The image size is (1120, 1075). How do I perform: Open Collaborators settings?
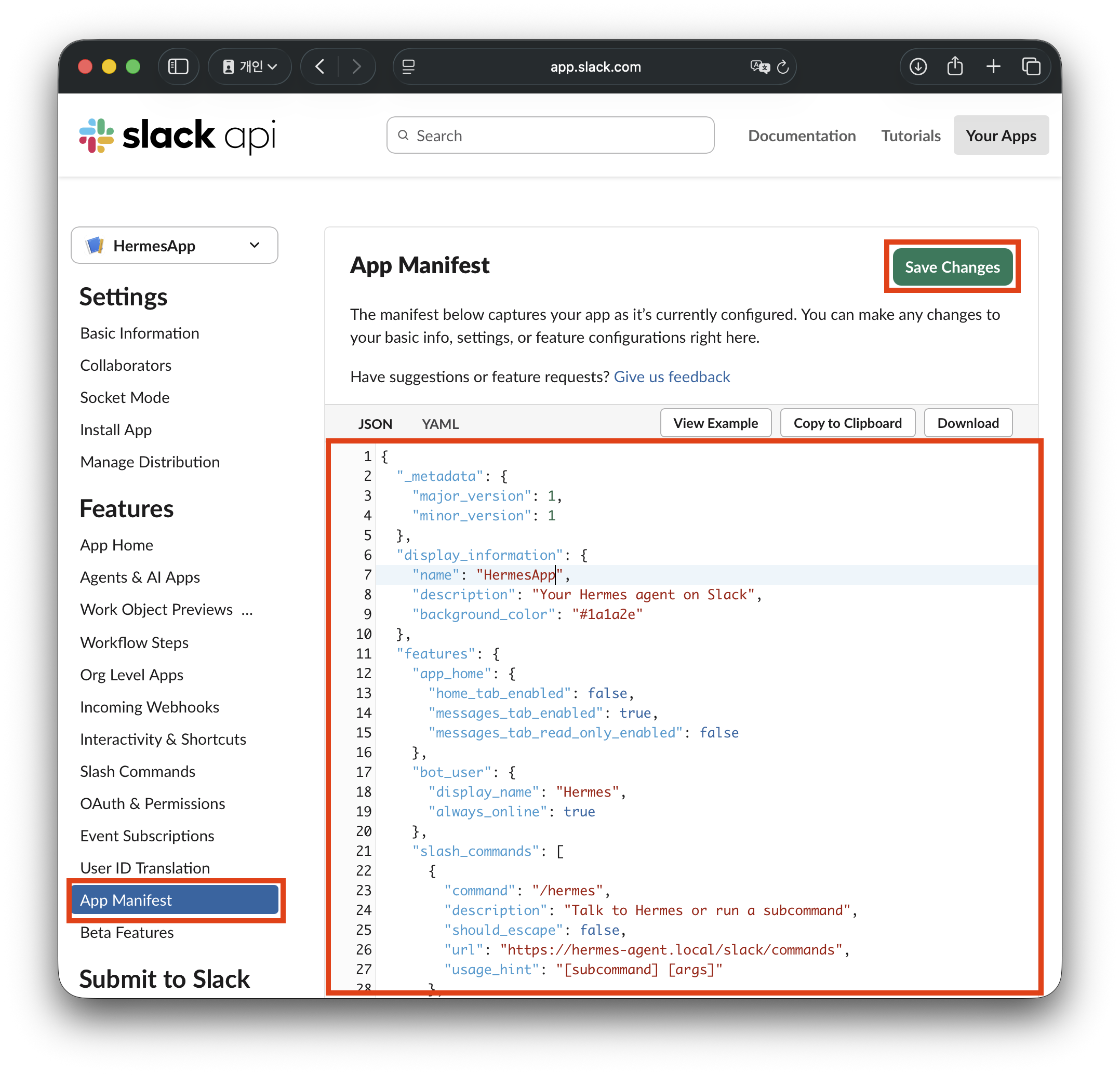[x=126, y=366]
